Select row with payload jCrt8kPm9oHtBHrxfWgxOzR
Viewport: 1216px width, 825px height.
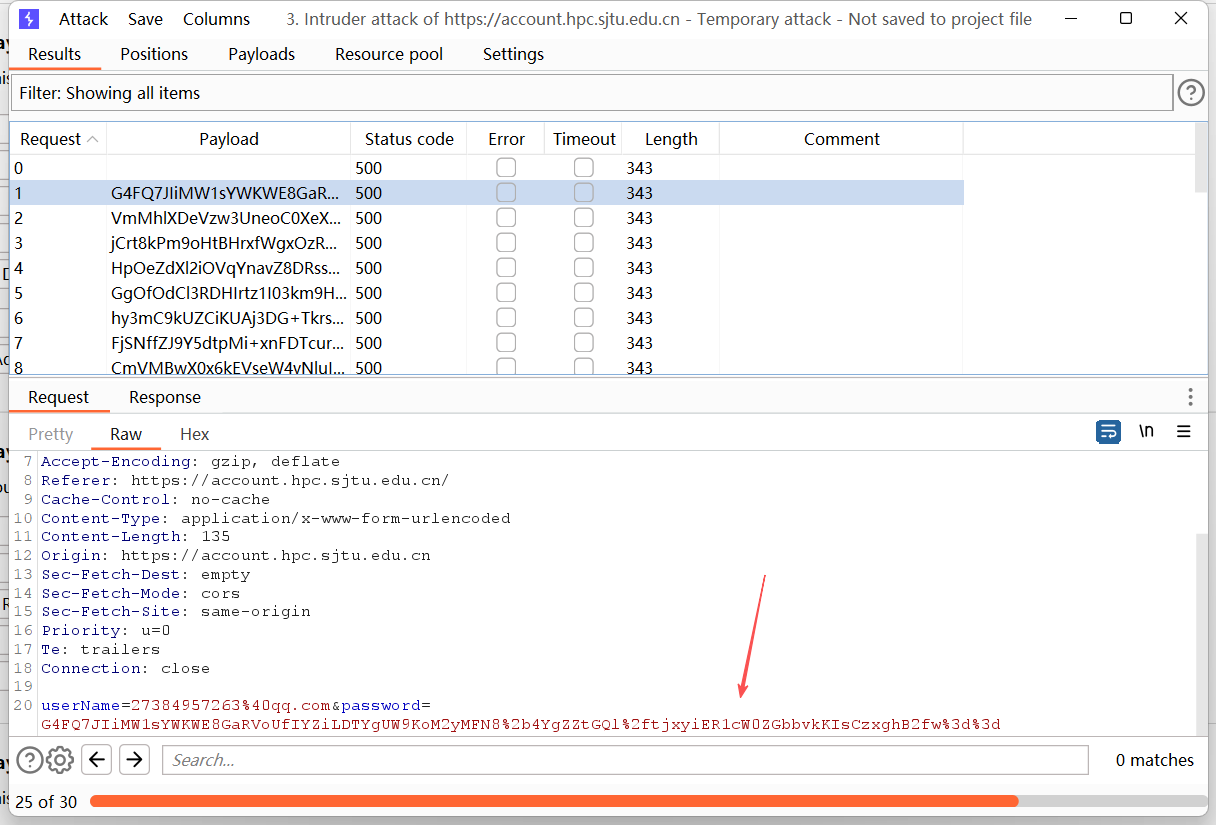point(486,243)
